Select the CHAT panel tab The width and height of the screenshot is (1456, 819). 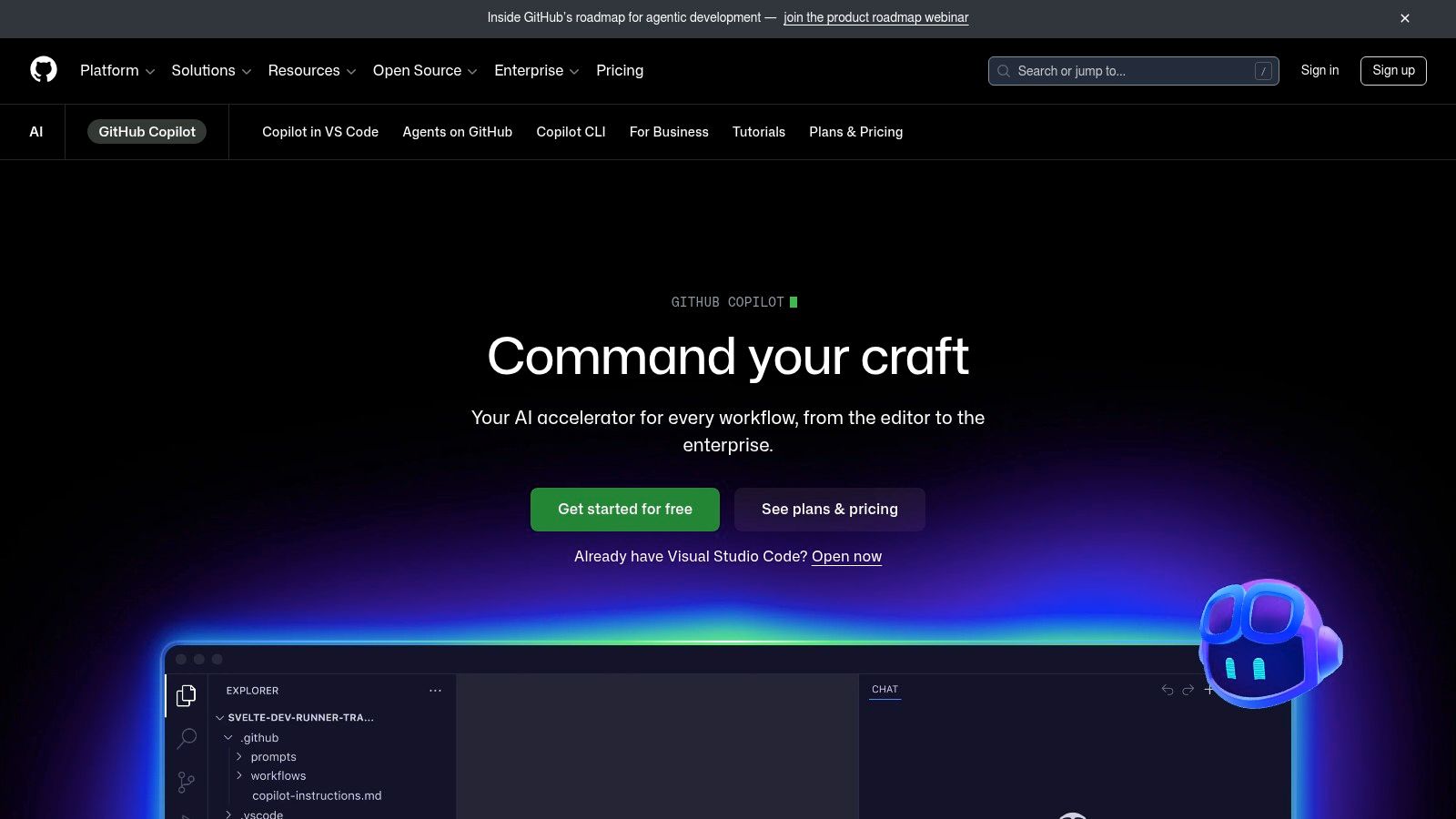(885, 690)
